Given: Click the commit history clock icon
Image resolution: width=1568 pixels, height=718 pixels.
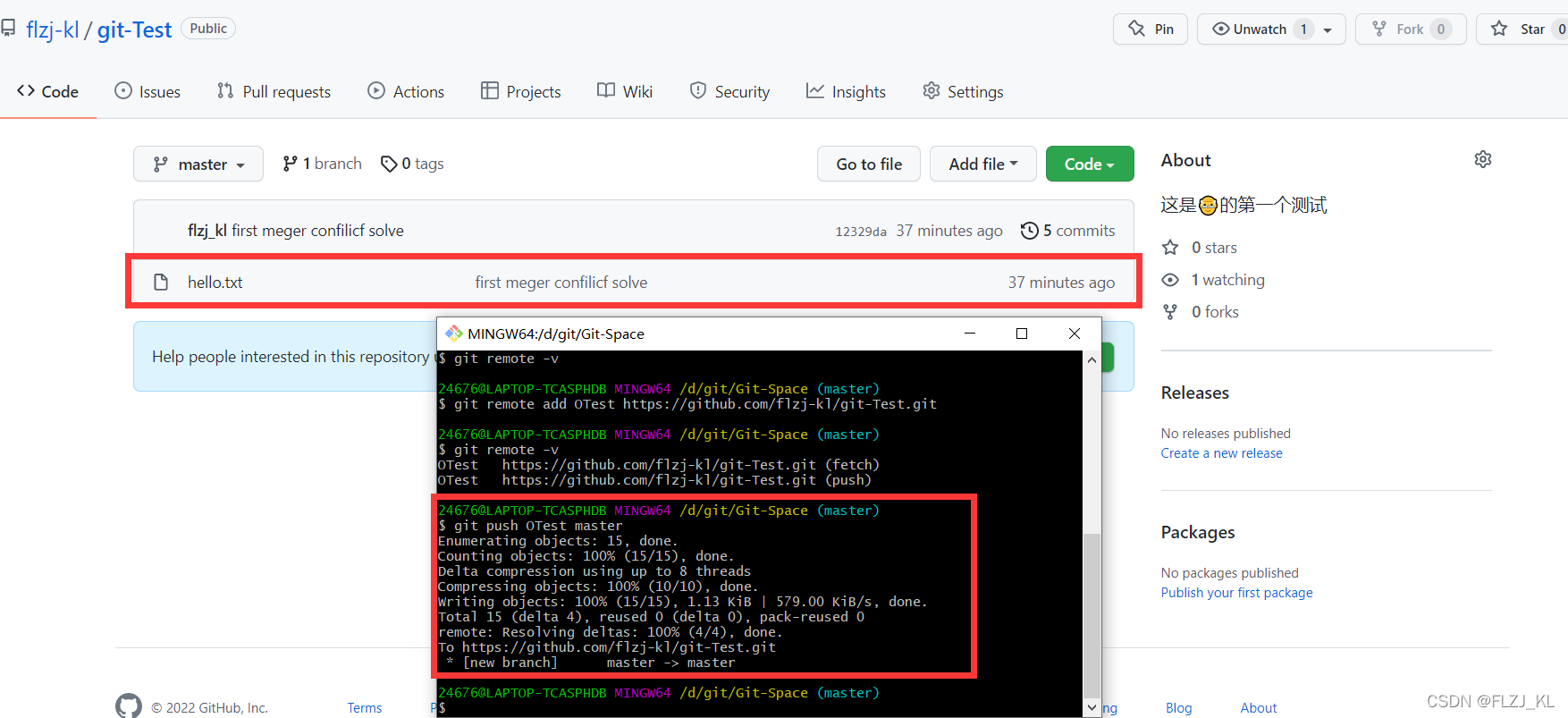Looking at the screenshot, I should [x=1029, y=231].
